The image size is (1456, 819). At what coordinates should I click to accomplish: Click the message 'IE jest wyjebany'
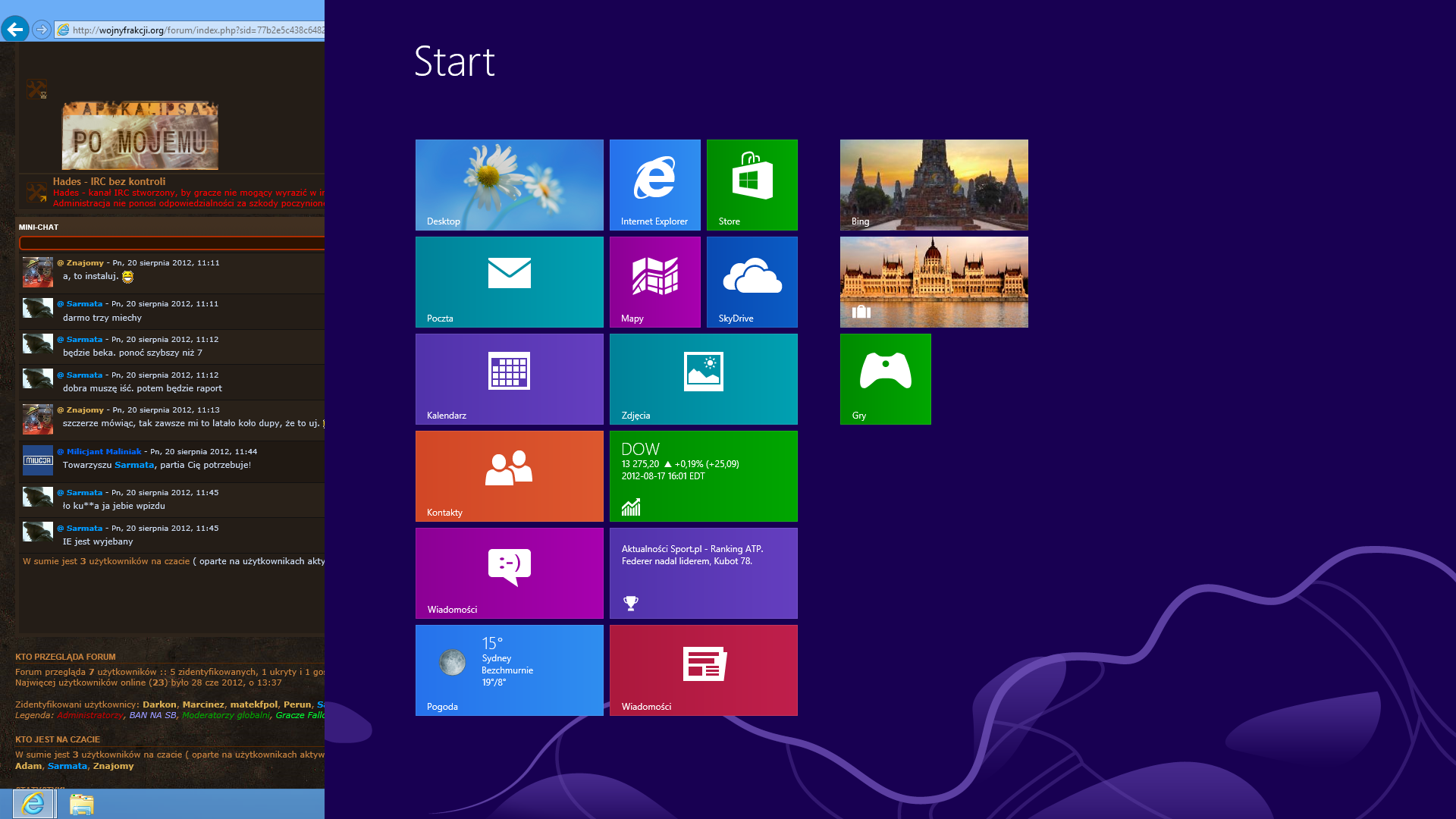(98, 541)
